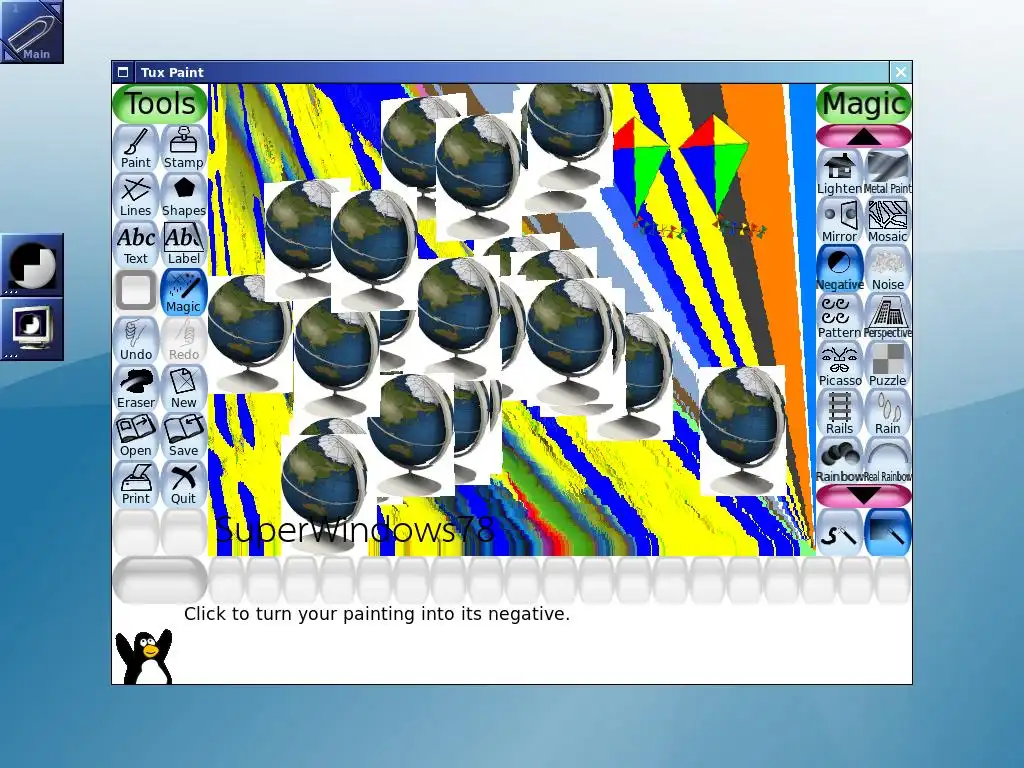Screen dimensions: 1024x768
Task: Select the Paint brush tool
Action: pyautogui.click(x=136, y=148)
